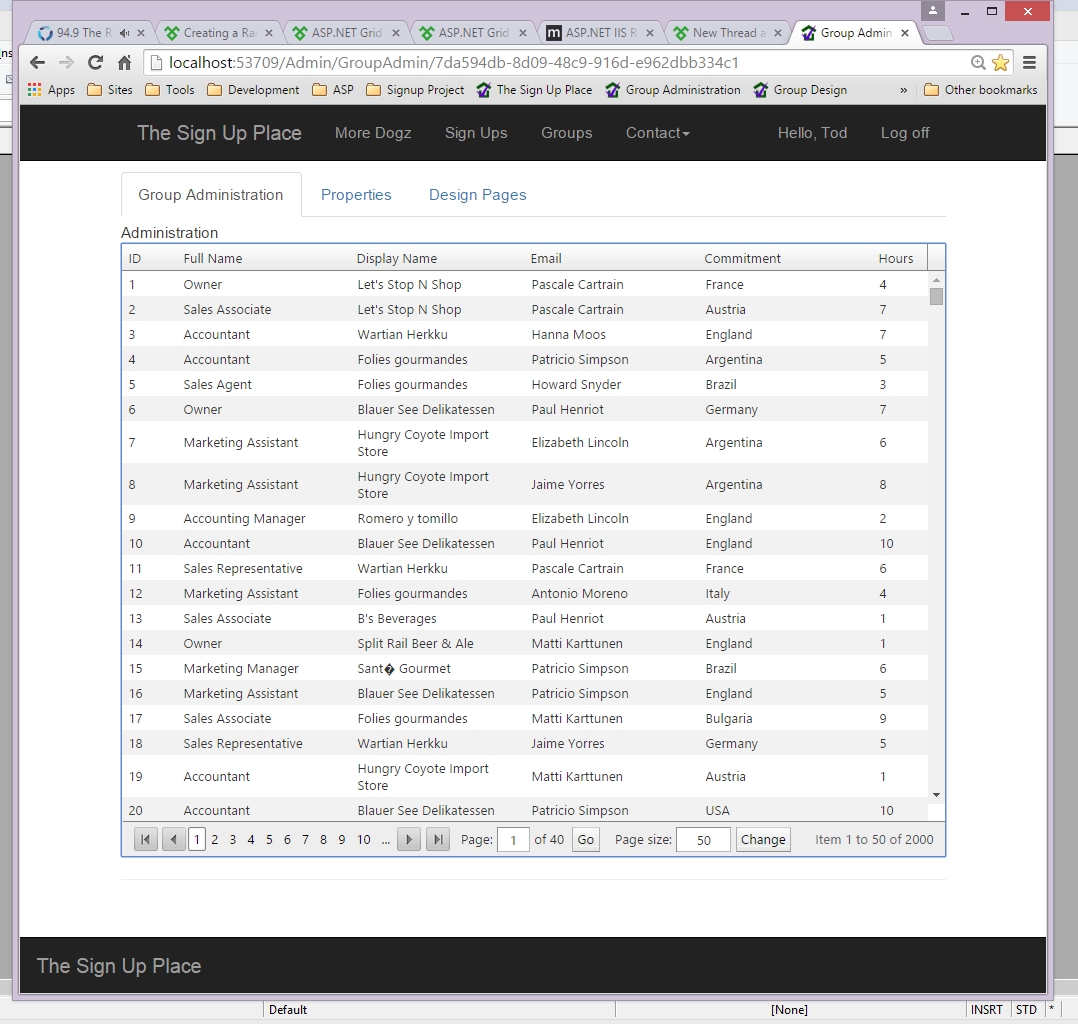Open Sign Ups in navbar

pyautogui.click(x=476, y=133)
